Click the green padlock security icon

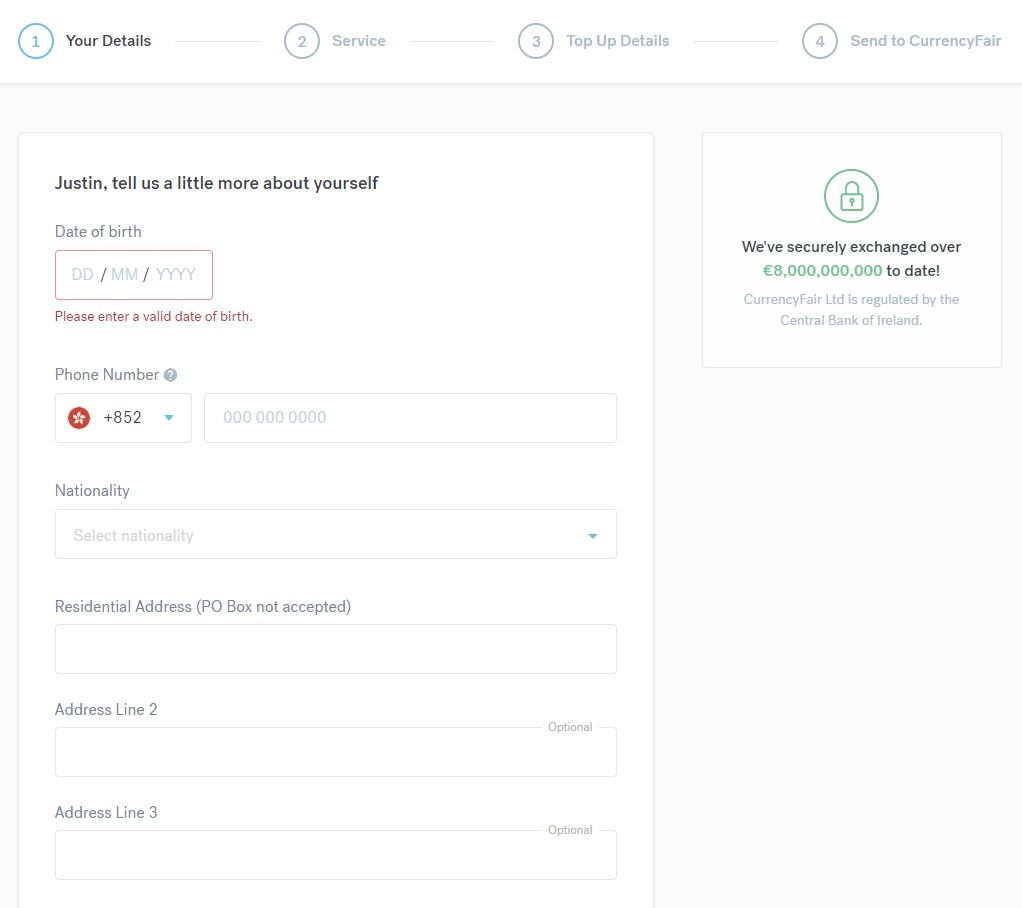tap(851, 196)
